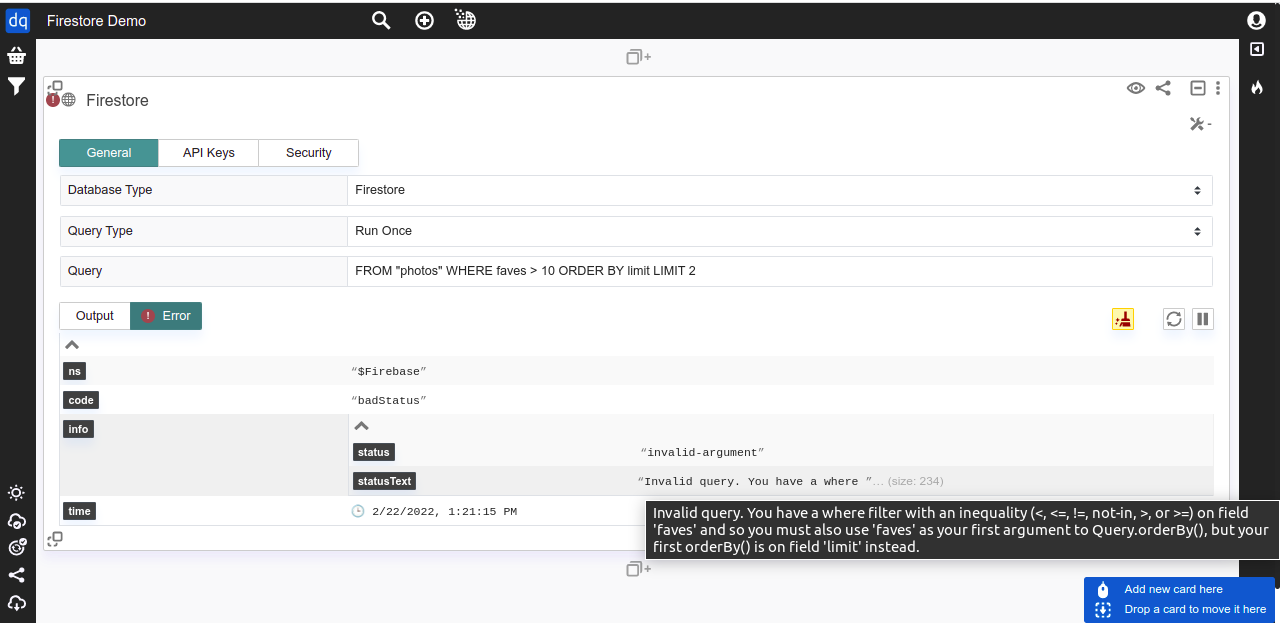Click the statusText key label
The image size is (1280, 623).
click(x=384, y=481)
